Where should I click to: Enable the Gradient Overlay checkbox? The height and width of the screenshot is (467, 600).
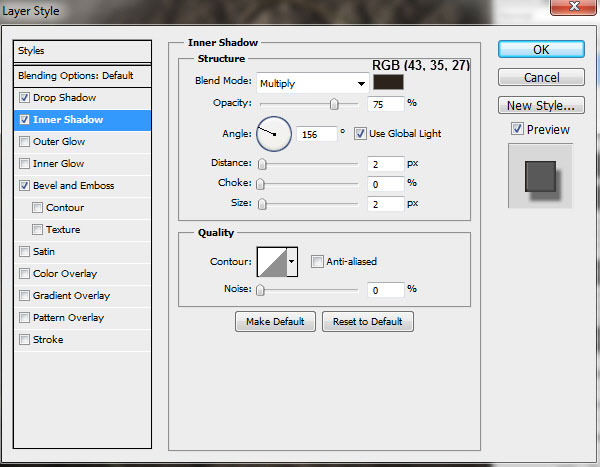[x=24, y=296]
